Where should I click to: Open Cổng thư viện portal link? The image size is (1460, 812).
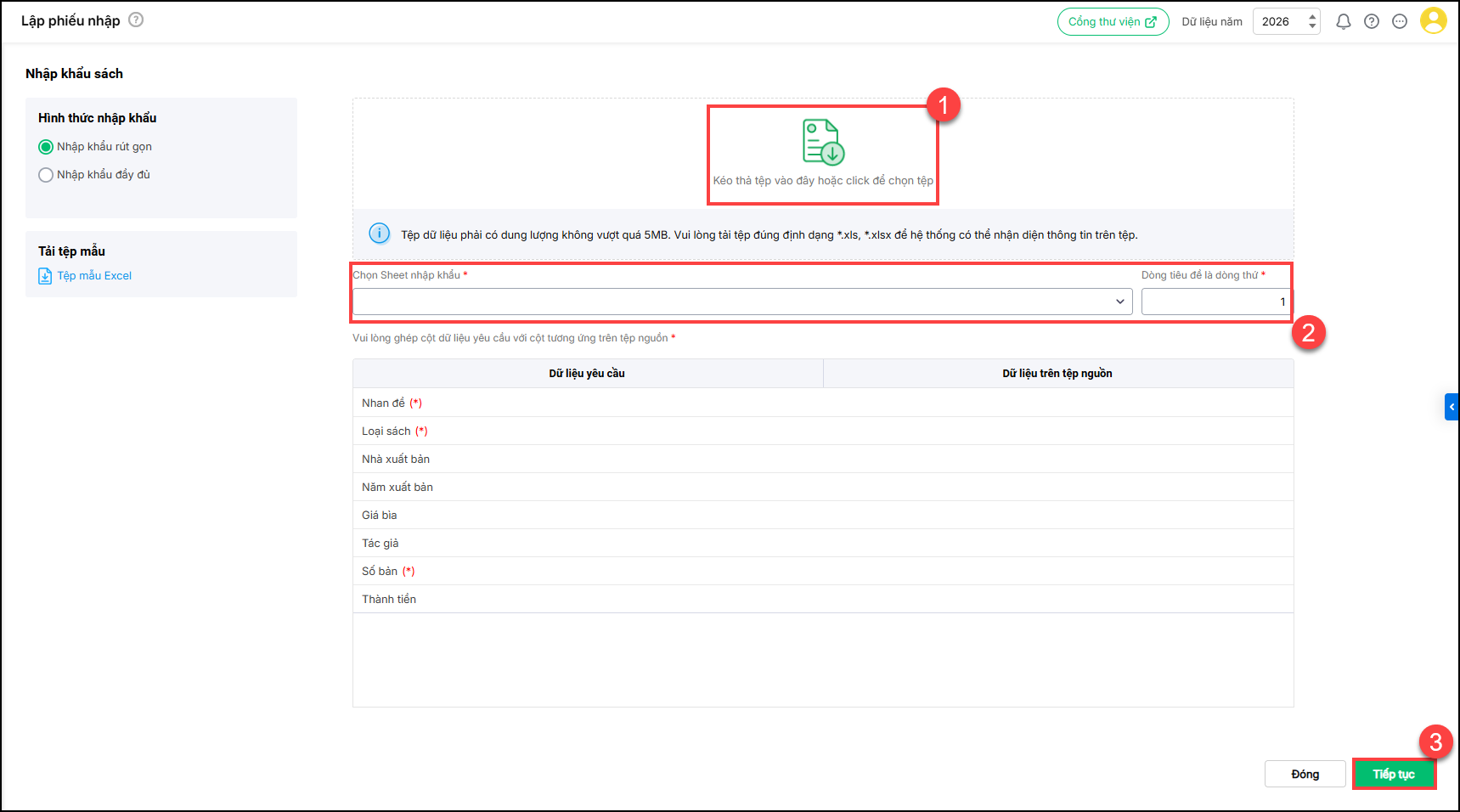1112,22
